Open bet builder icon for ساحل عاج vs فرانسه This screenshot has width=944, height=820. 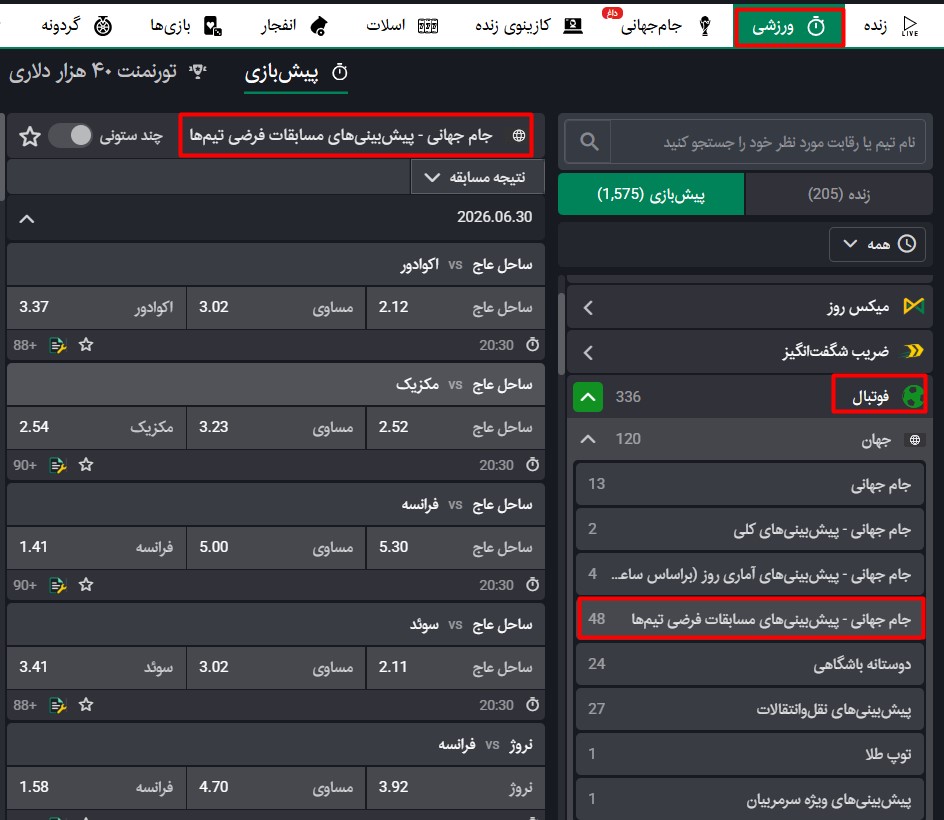(58, 585)
